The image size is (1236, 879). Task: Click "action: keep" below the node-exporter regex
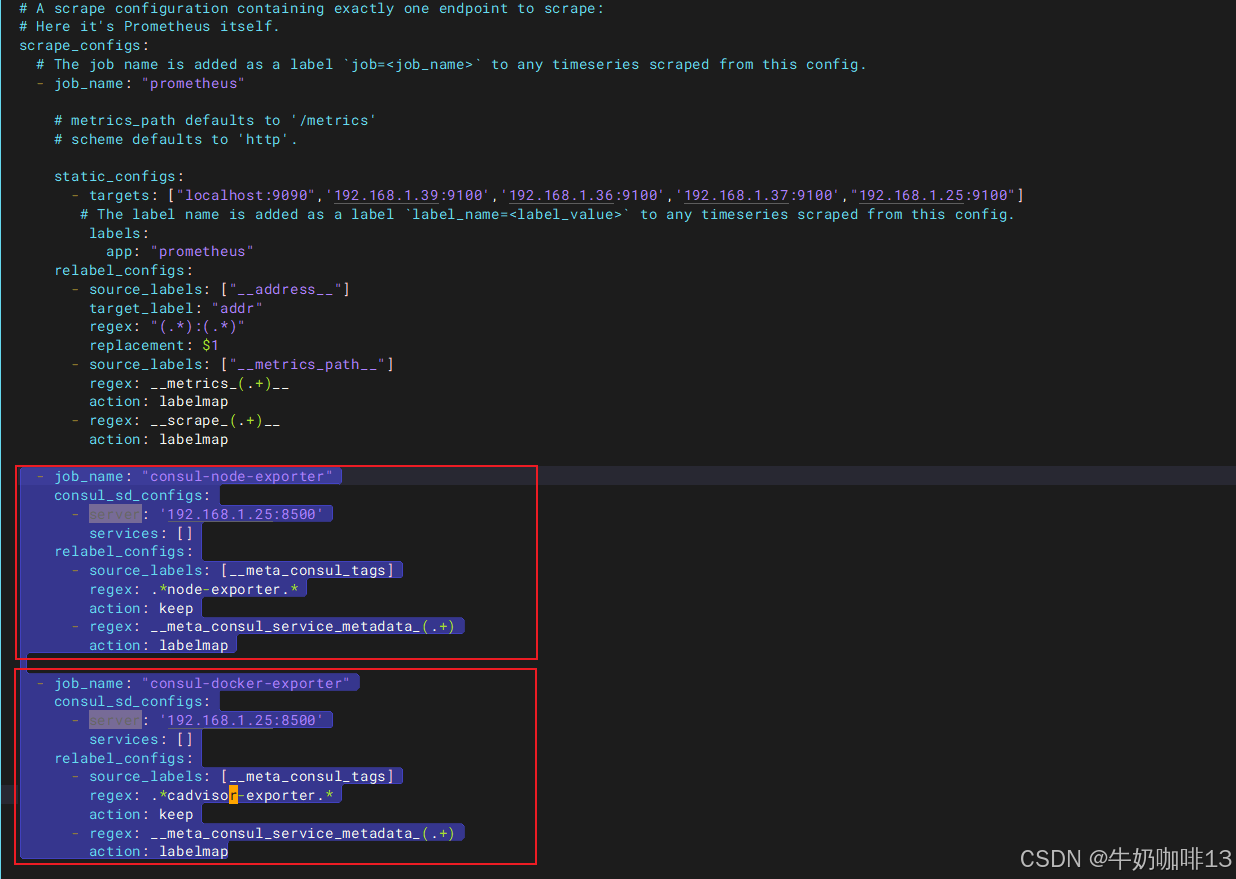[141, 608]
